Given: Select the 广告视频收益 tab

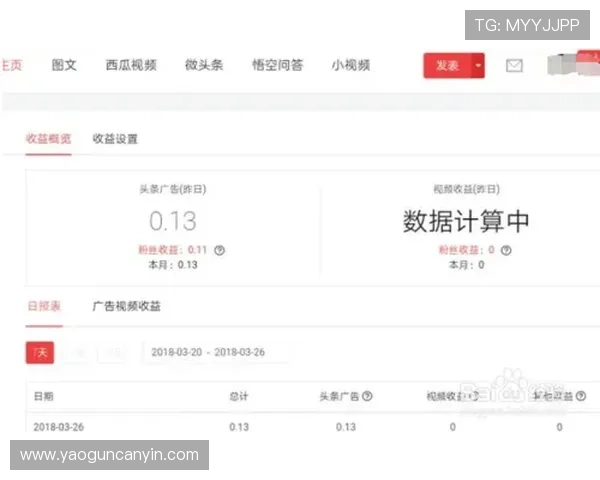Looking at the screenshot, I should (126, 306).
